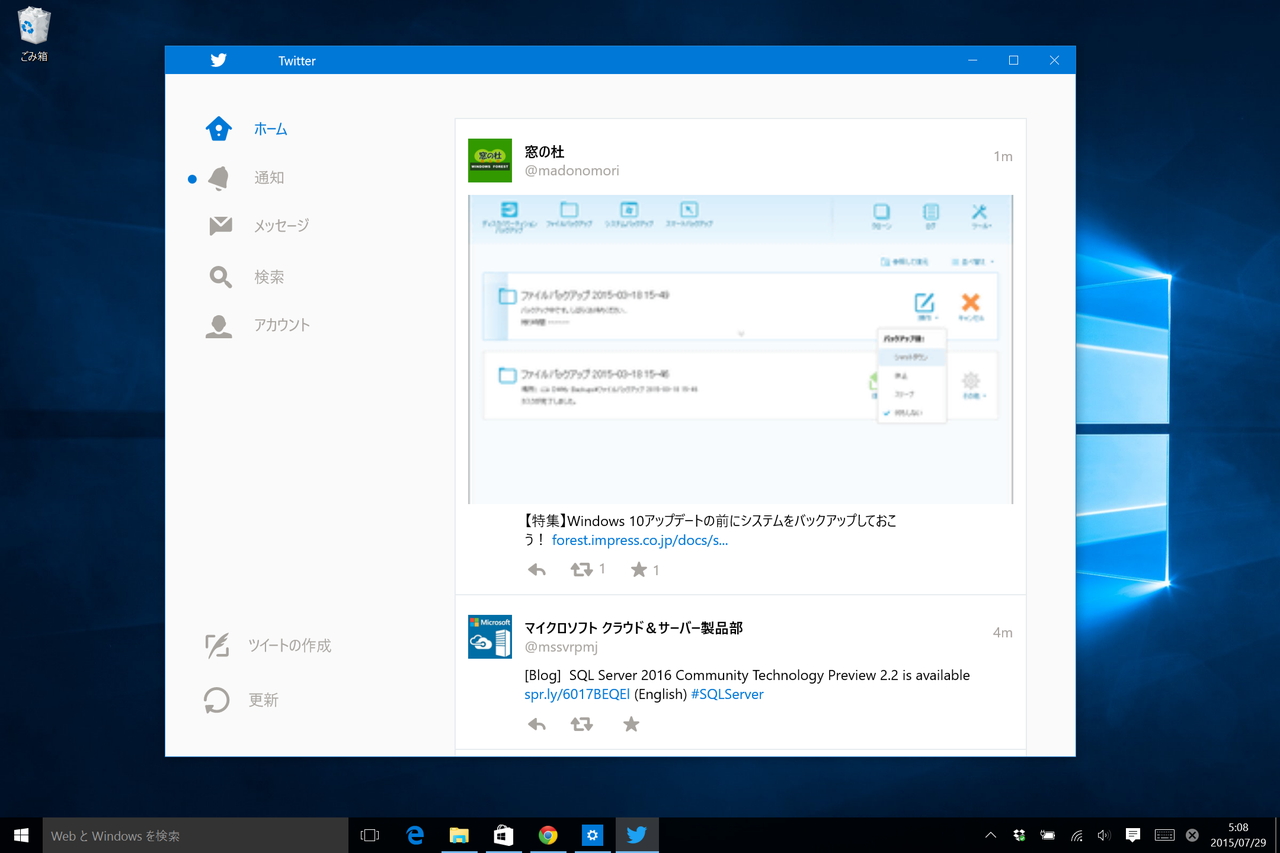1280x853 pixels.
Task: Click retweet count 1 on 窓の杜 tweet
Action: point(602,569)
